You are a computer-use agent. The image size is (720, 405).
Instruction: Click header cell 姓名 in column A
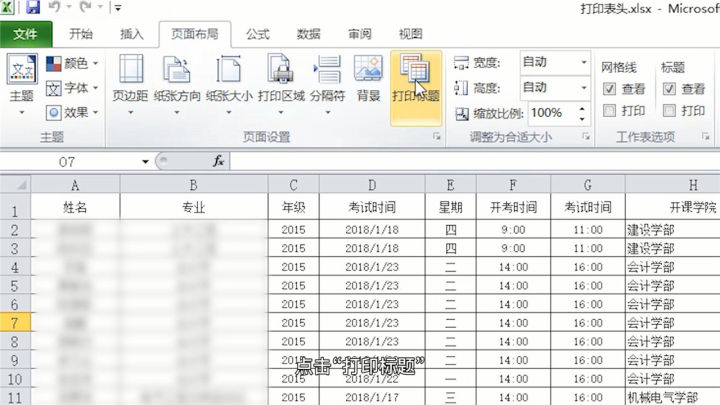(x=75, y=208)
